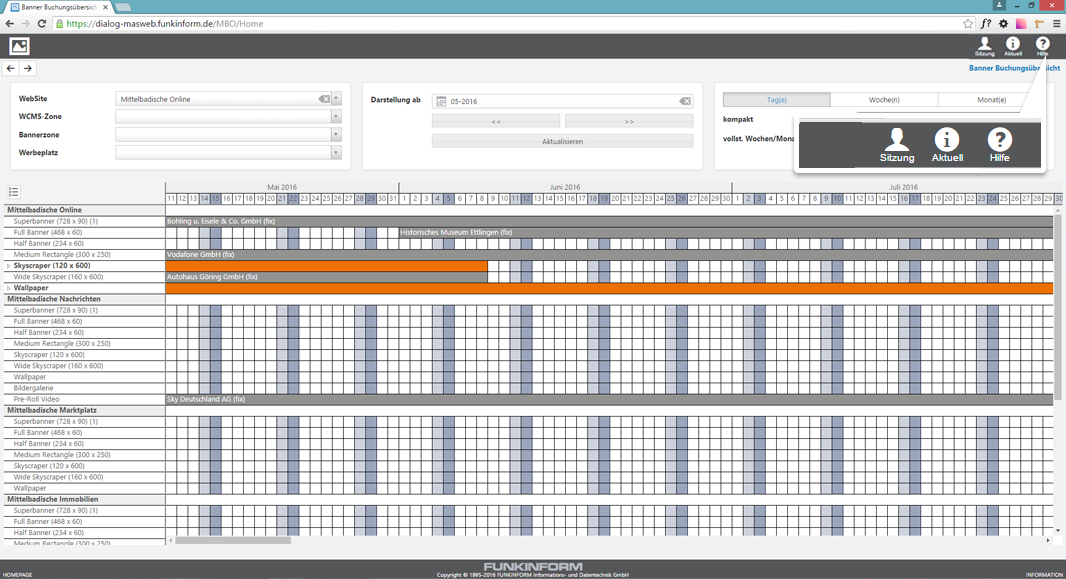Click the orange booking bar in the bold Wallpaper row
This screenshot has height=579, width=1066.
[609, 288]
